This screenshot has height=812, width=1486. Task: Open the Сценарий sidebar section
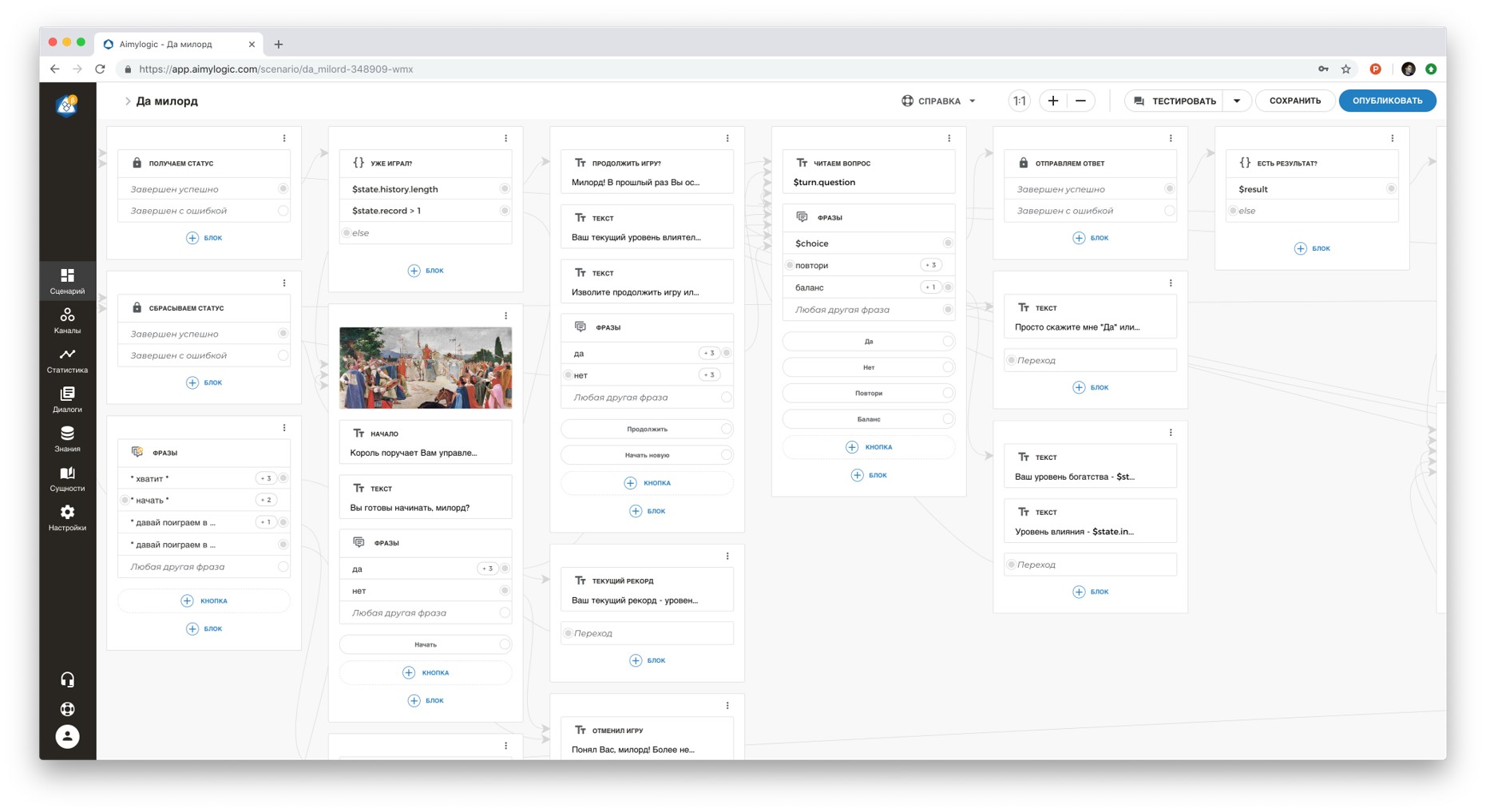67,281
